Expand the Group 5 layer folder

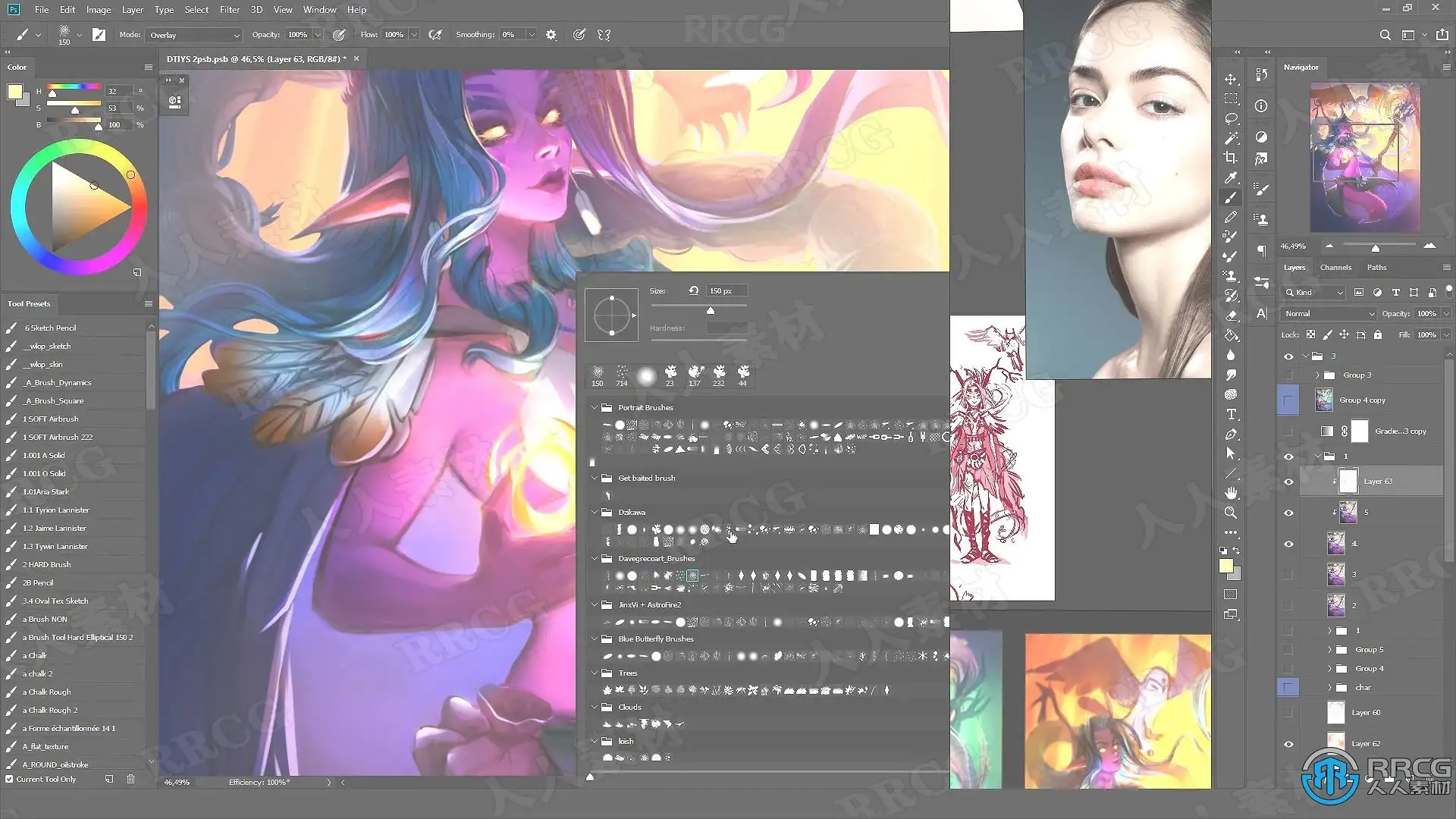(1329, 650)
